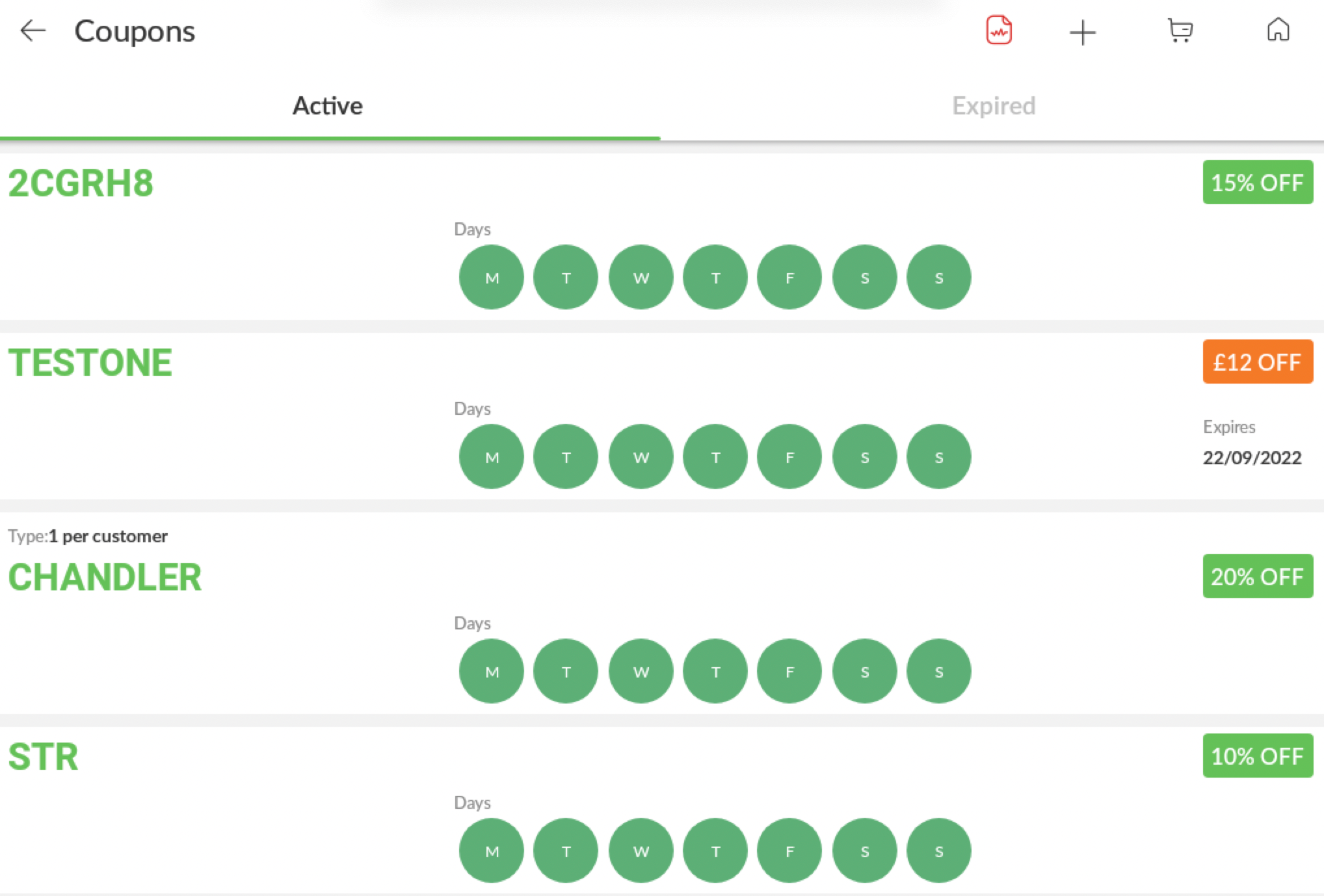This screenshot has height=896, width=1324.
Task: Open the 2CGRH8 coupon code
Action: click(81, 183)
